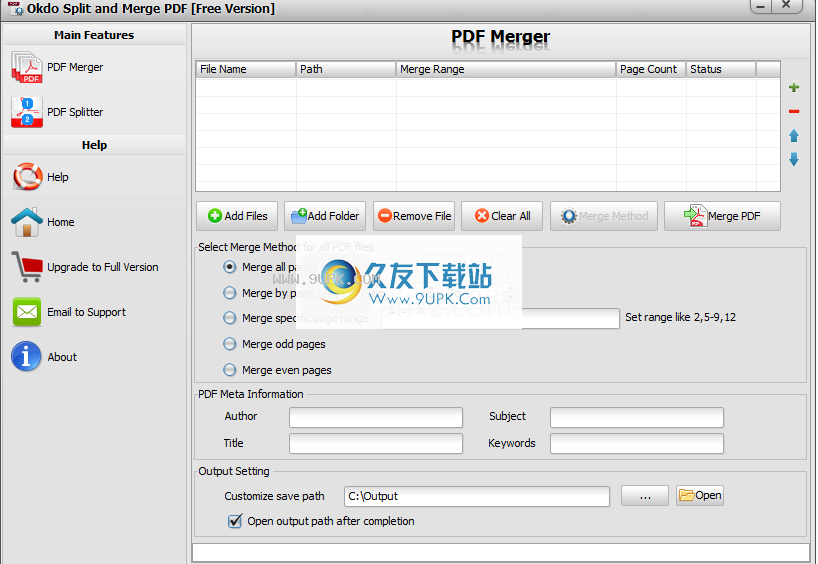The image size is (818, 564).
Task: Click the Merge Range column header
Action: 506,69
